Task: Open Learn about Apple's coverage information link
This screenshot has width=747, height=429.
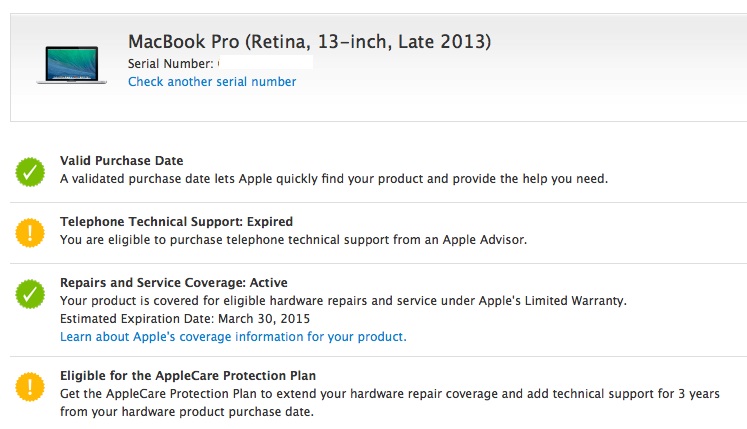Action: [233, 337]
